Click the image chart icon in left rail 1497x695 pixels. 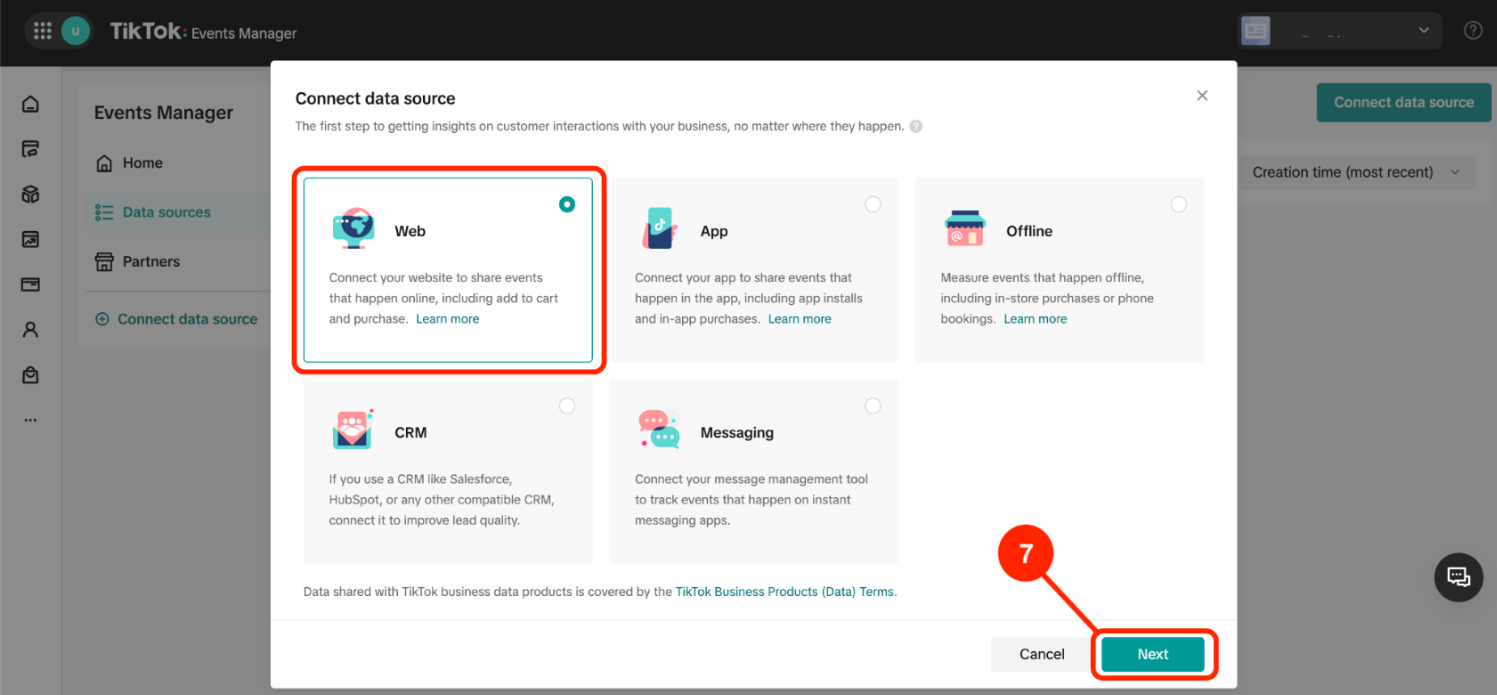(x=30, y=239)
